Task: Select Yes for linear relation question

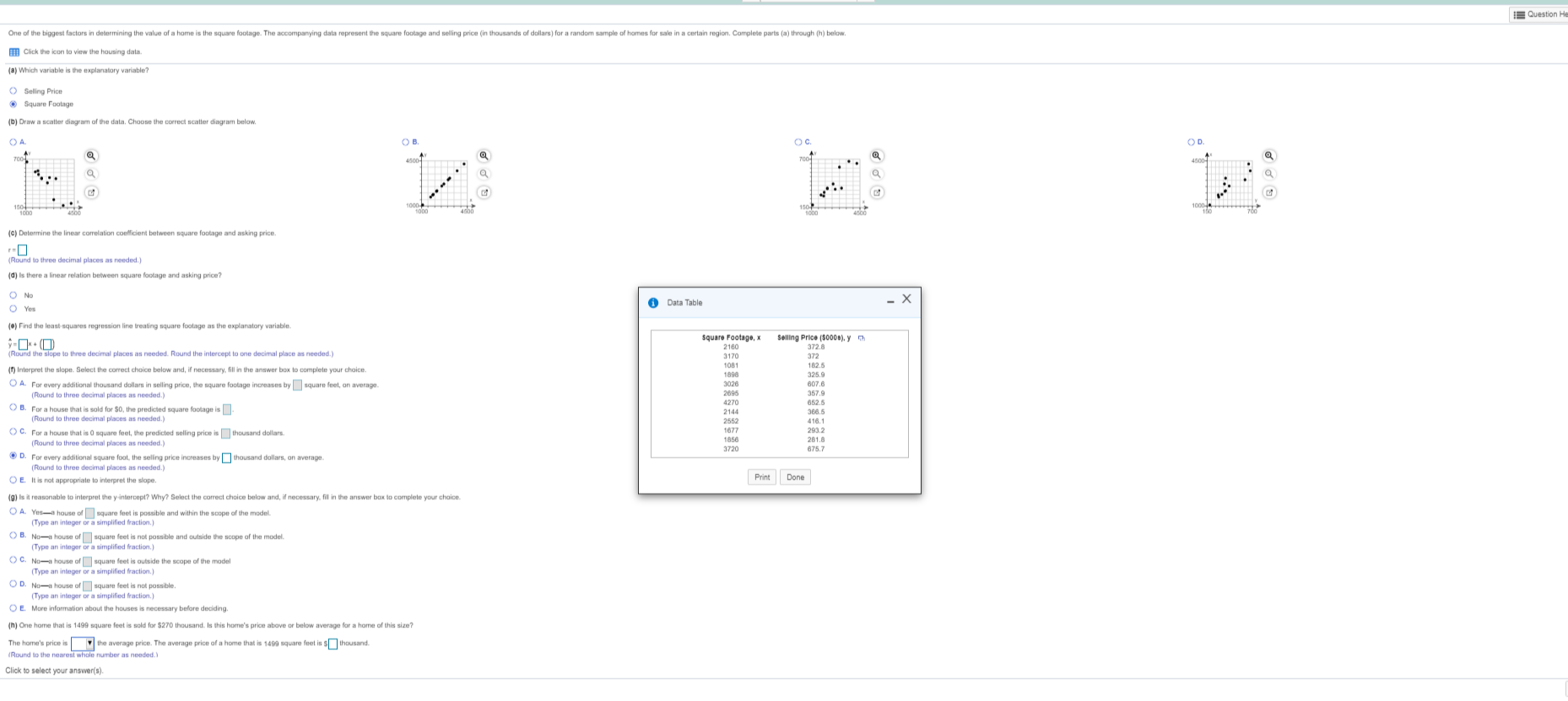Action: 13,309
